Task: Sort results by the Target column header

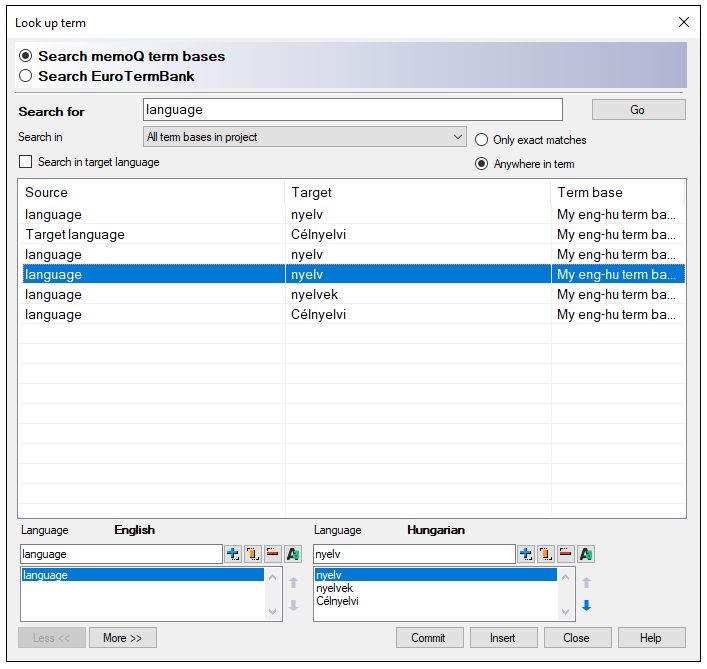Action: [x=417, y=192]
